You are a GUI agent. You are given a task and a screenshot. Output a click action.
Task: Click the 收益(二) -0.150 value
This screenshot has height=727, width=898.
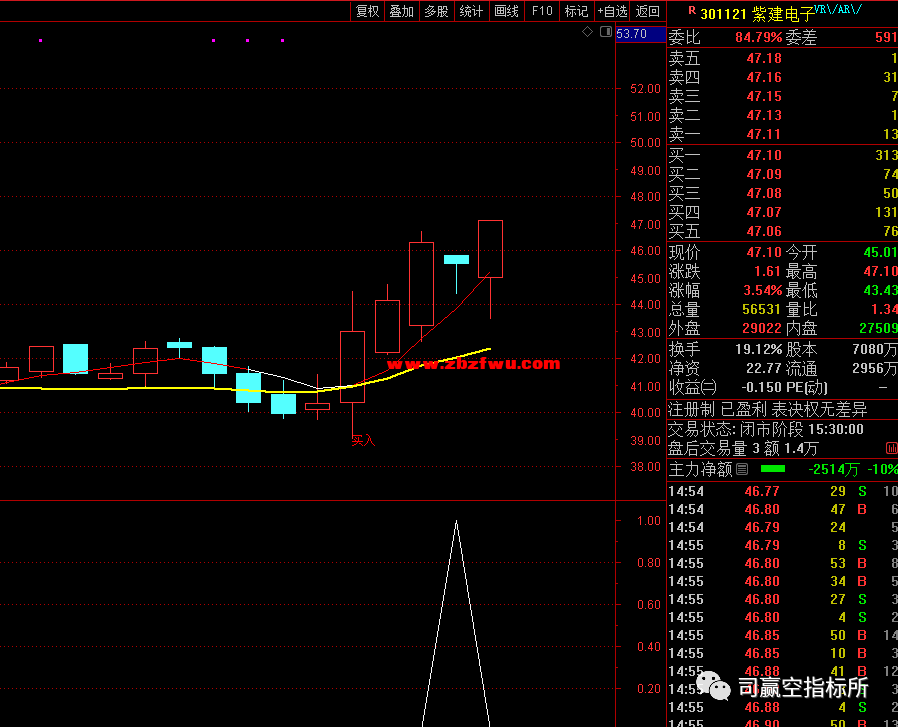(762, 387)
